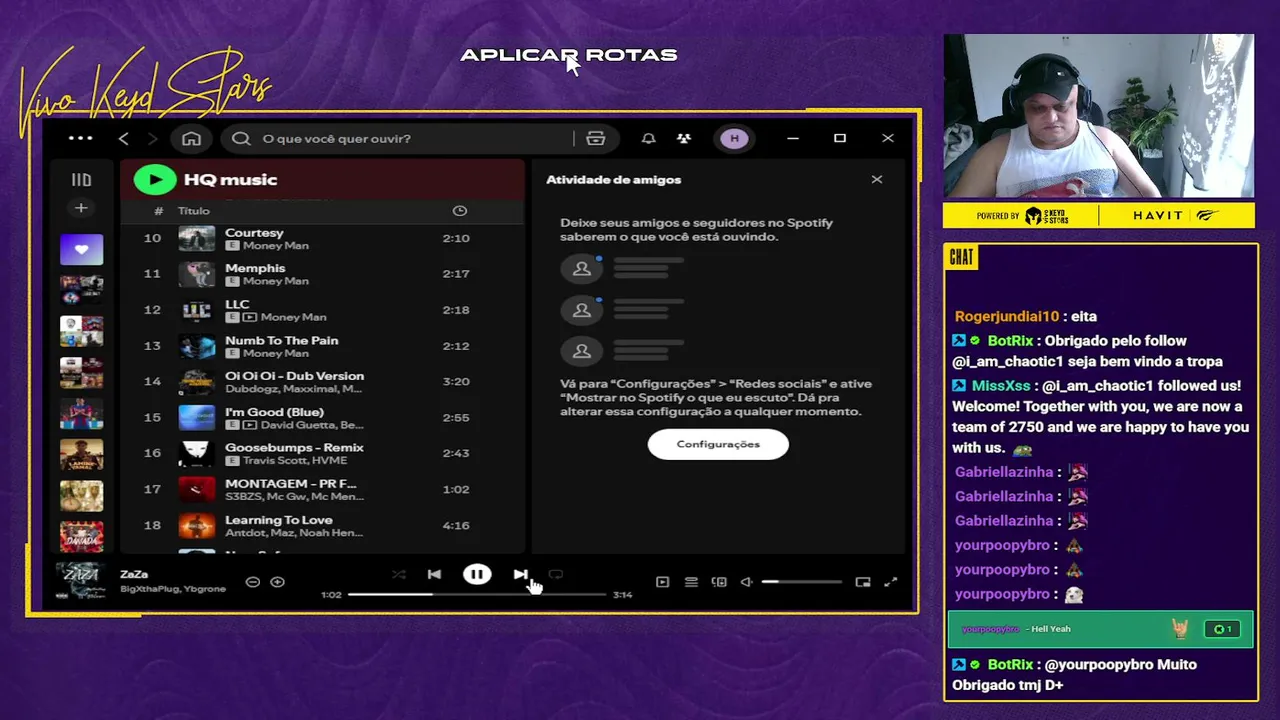Open MissXss username in chat
This screenshot has width=1280, height=720.
tap(1001, 386)
